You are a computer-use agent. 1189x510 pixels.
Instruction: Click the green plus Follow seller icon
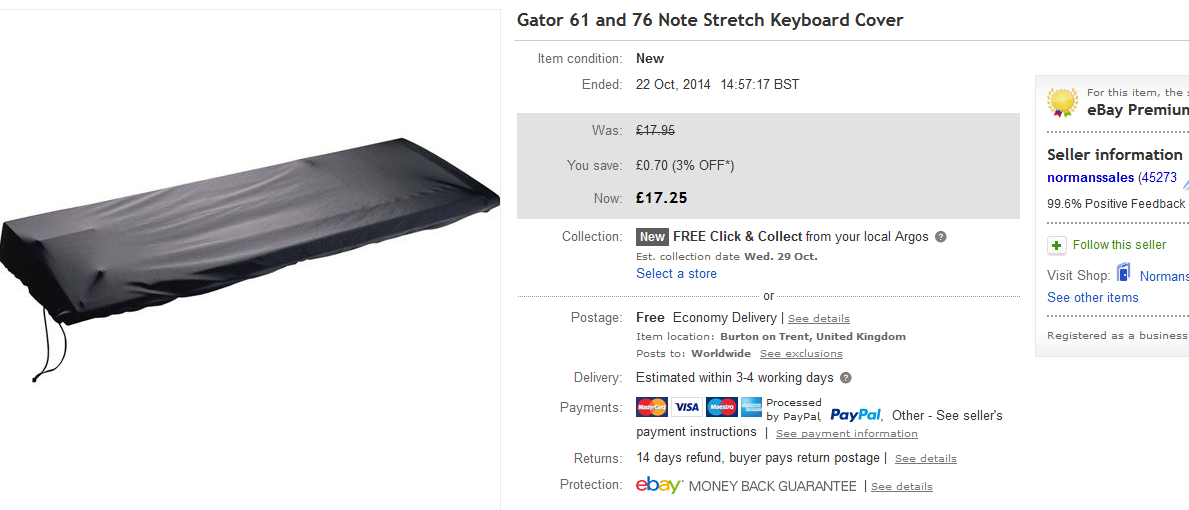tap(1057, 245)
